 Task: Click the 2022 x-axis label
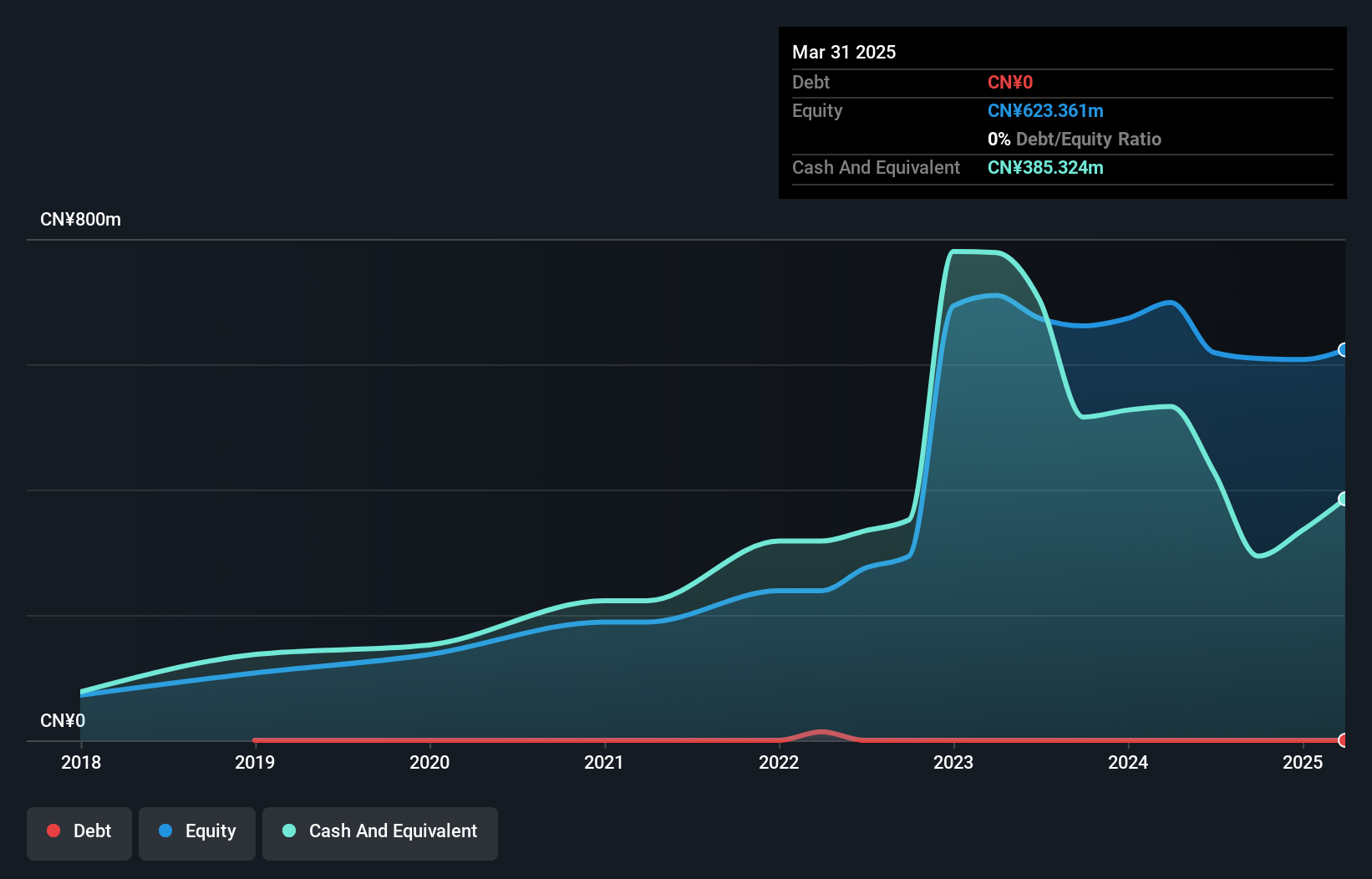click(x=779, y=762)
